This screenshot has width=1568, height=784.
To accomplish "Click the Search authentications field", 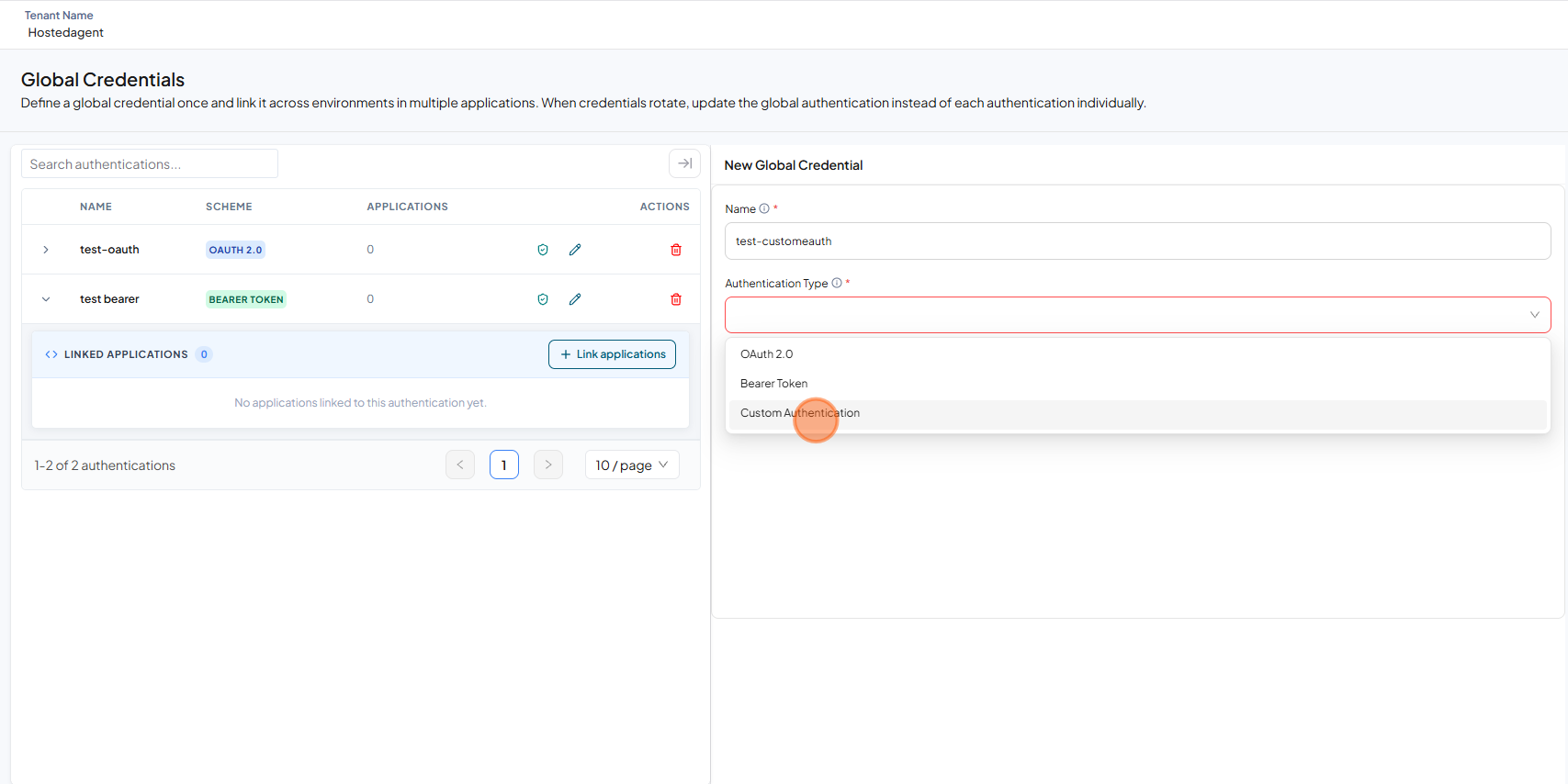I will click(x=150, y=163).
